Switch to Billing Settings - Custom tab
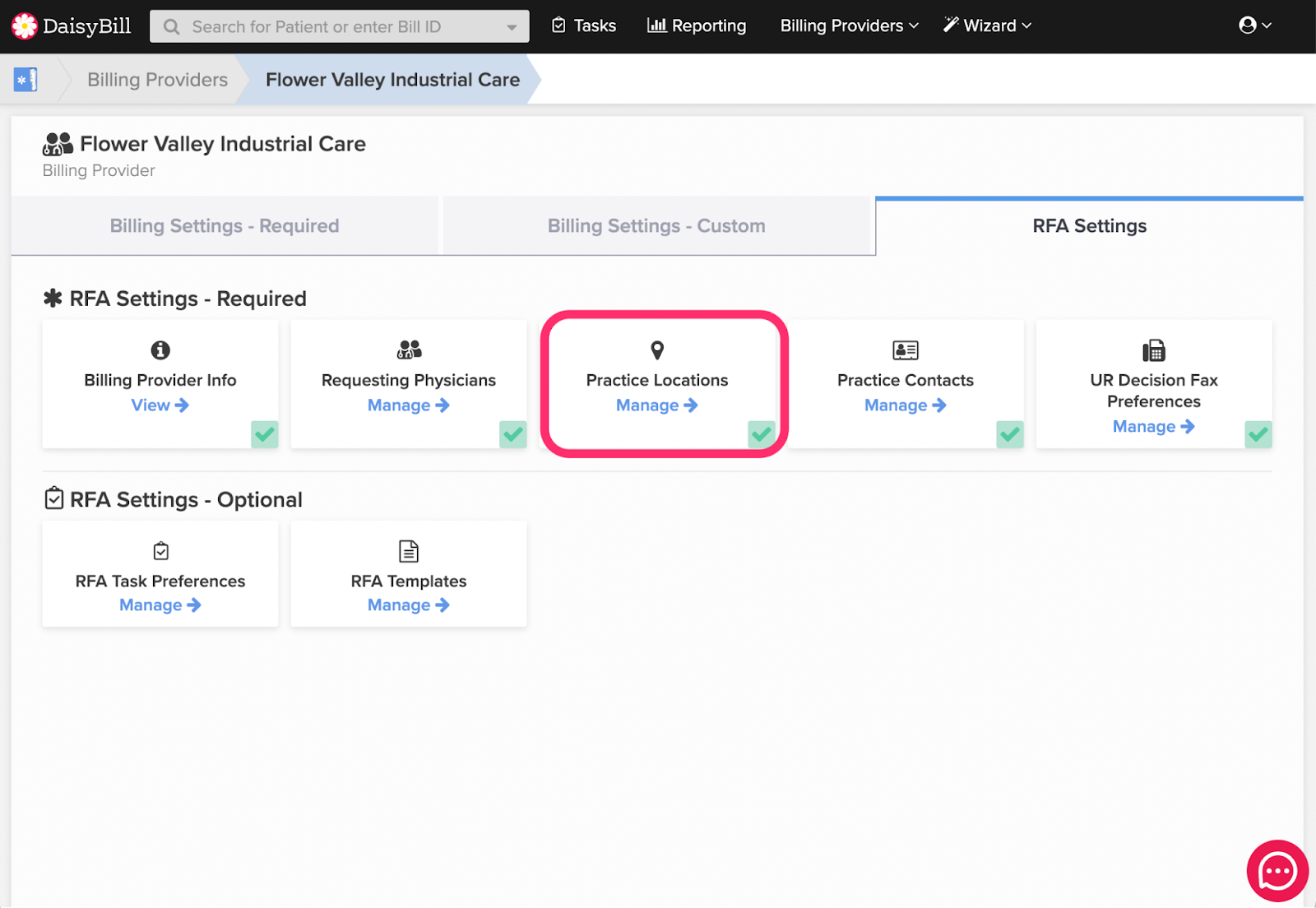This screenshot has height=908, width=1316. pyautogui.click(x=656, y=226)
